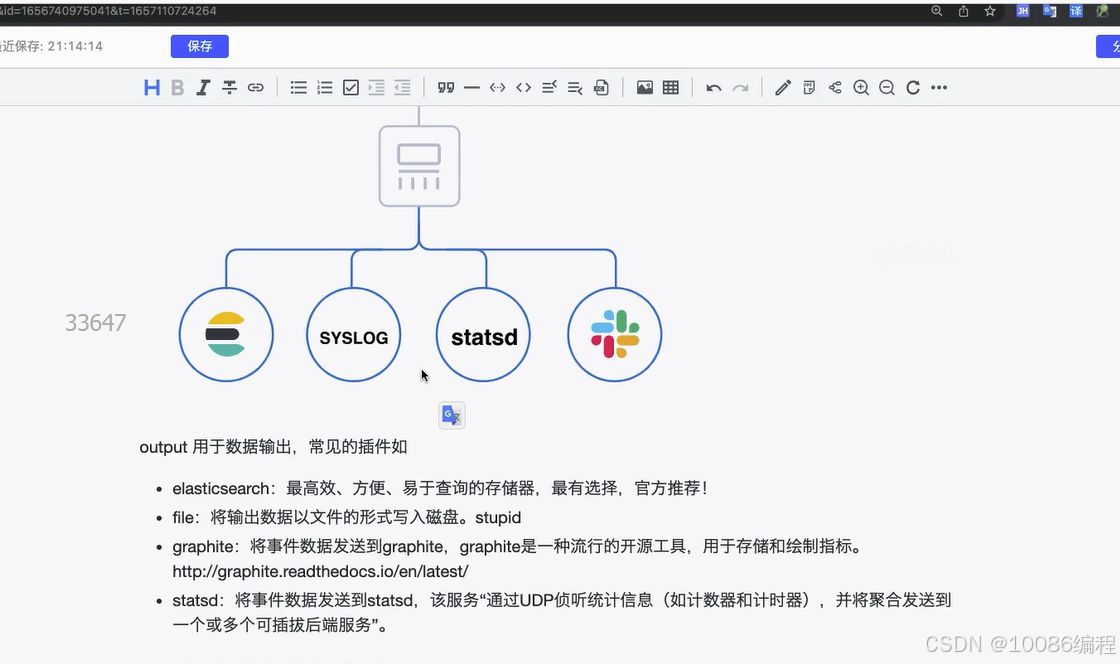The height and width of the screenshot is (664, 1120).
Task: Insert inline code with angle brackets icon
Action: click(524, 88)
